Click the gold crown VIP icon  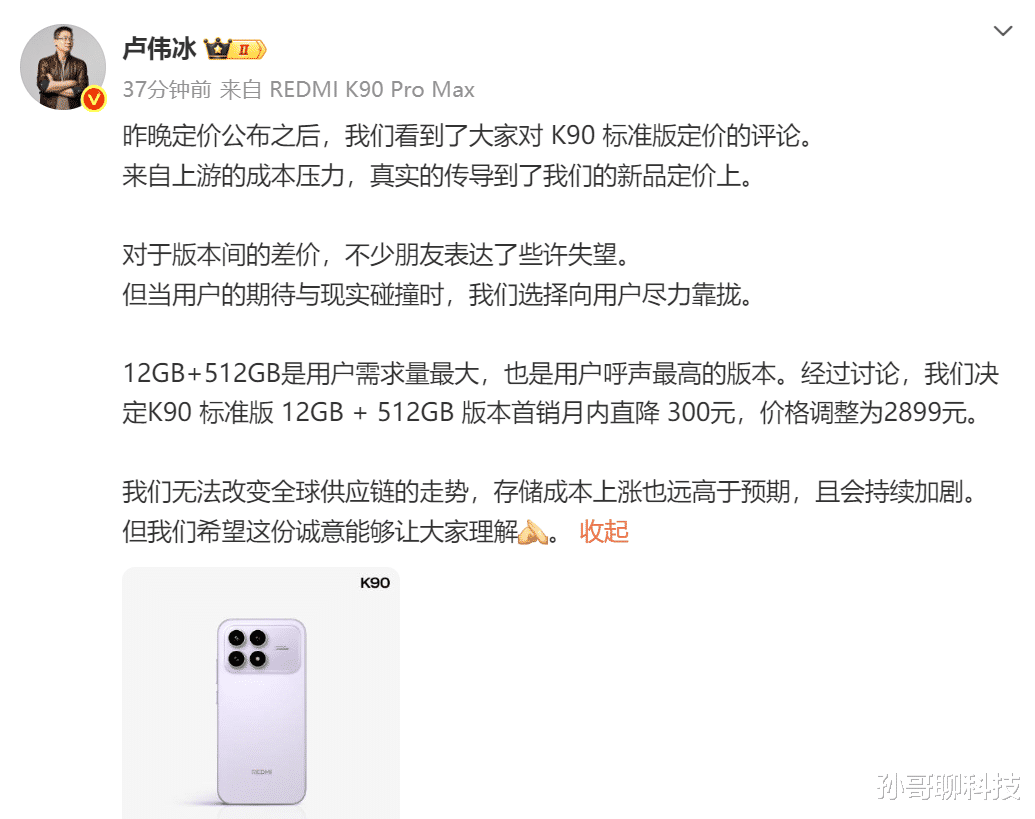(x=217, y=49)
